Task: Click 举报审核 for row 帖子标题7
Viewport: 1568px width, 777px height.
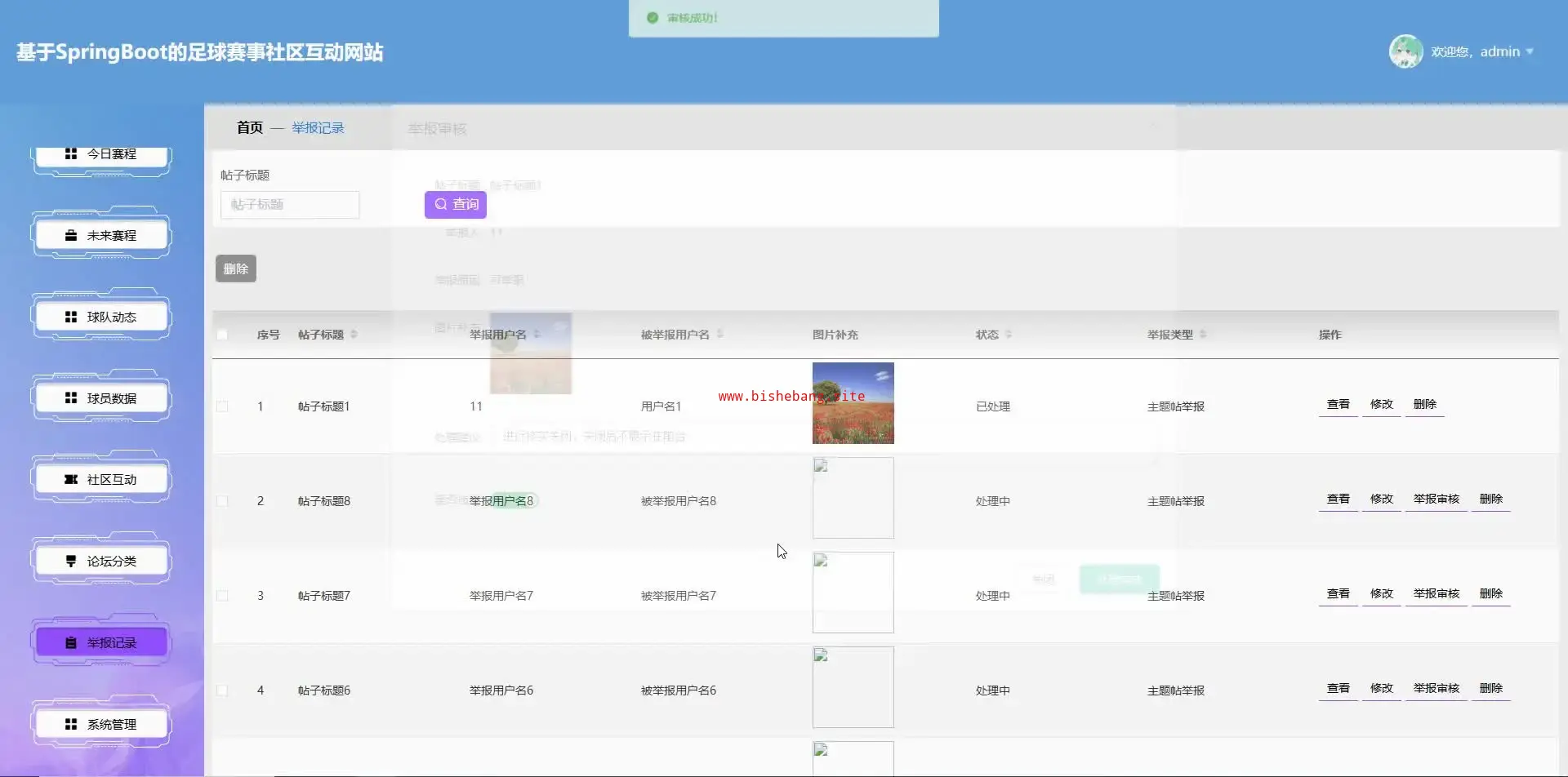Action: tap(1436, 593)
